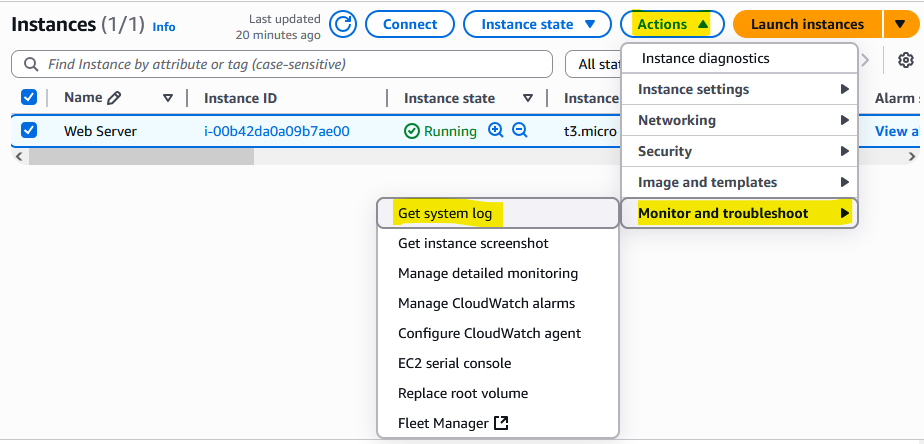This screenshot has width=924, height=444.
Task: Click the horizontal table scrollbar thumb
Action: (141, 156)
